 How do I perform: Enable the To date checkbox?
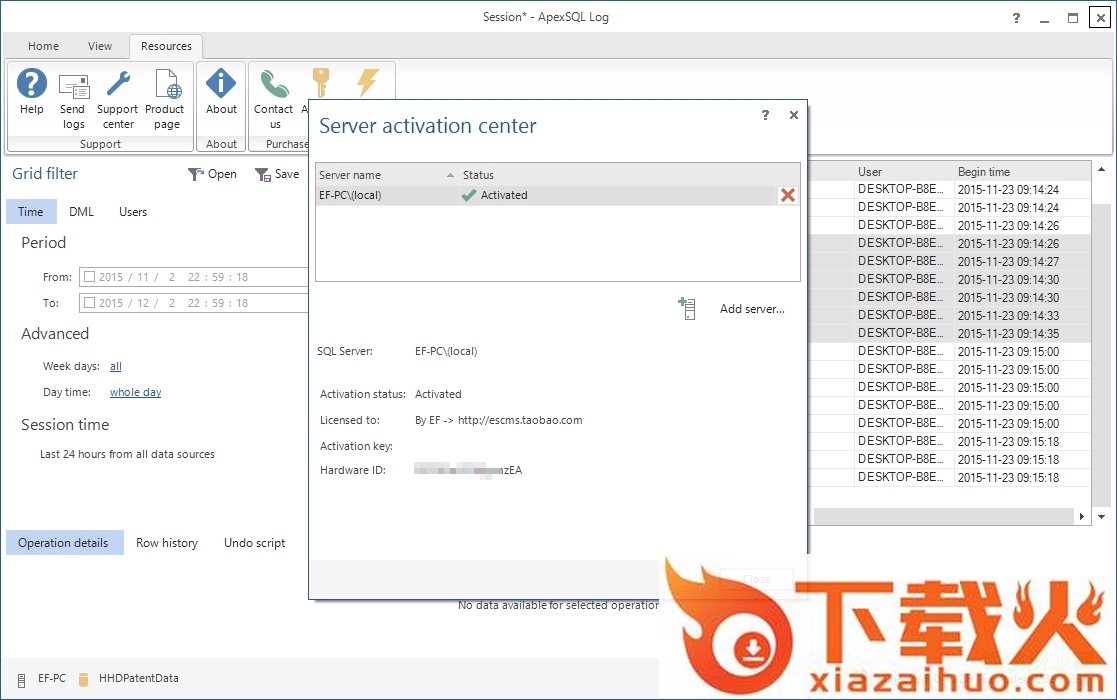(x=90, y=303)
